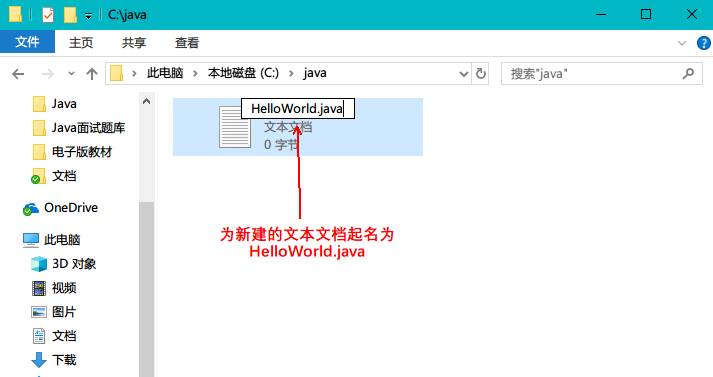
Task: Close the C:\java Explorer window
Action: [x=691, y=15]
